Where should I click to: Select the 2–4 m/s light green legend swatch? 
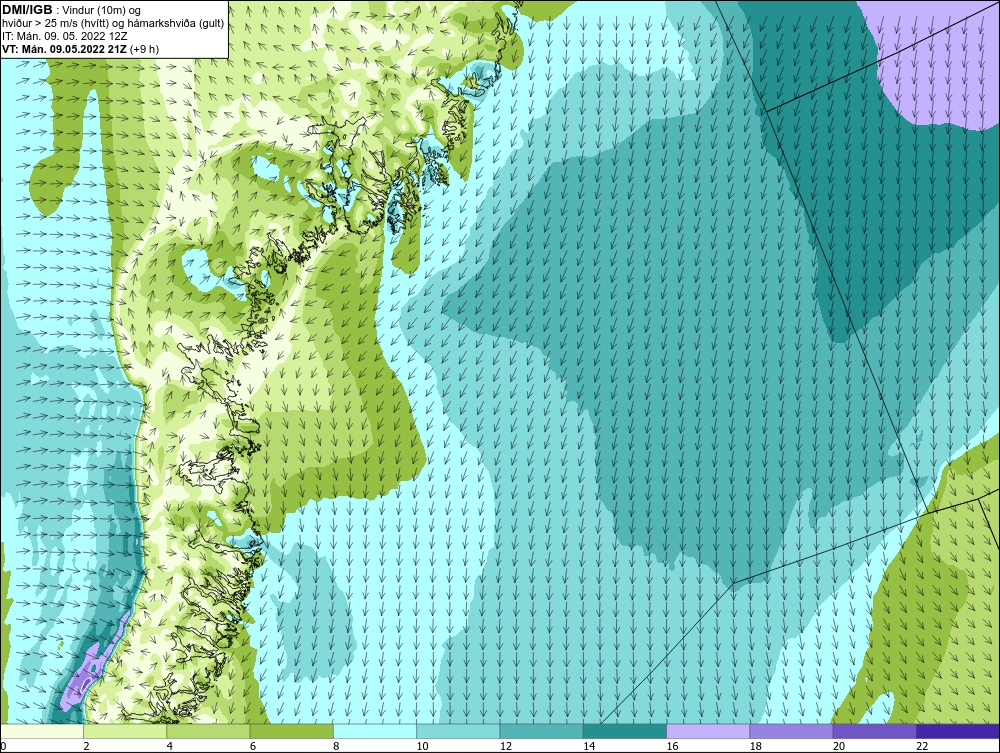[x=125, y=731]
